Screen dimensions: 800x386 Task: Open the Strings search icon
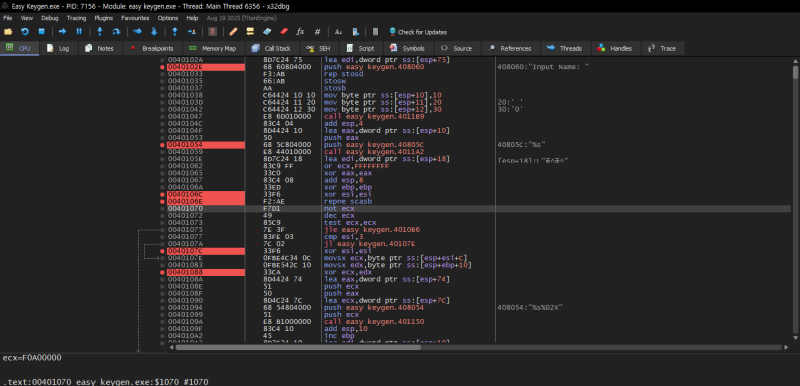click(x=338, y=32)
